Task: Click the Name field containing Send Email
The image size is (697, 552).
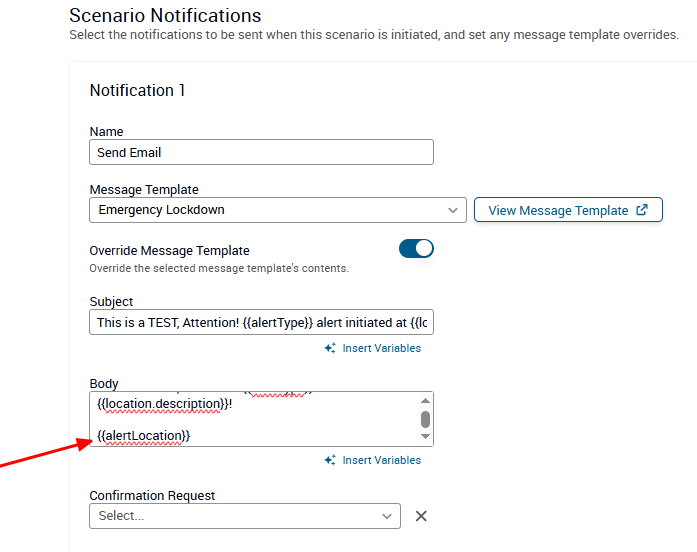Action: (261, 152)
